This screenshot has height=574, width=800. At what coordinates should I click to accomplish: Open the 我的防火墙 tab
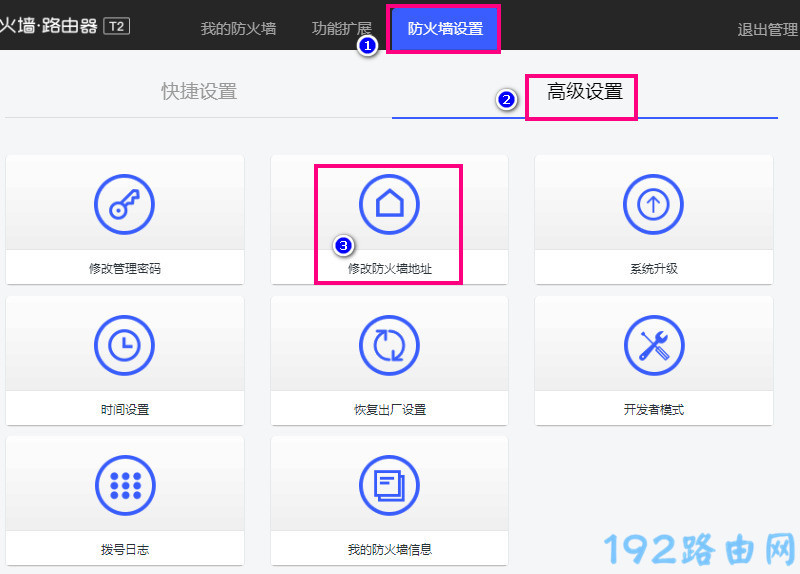(238, 29)
